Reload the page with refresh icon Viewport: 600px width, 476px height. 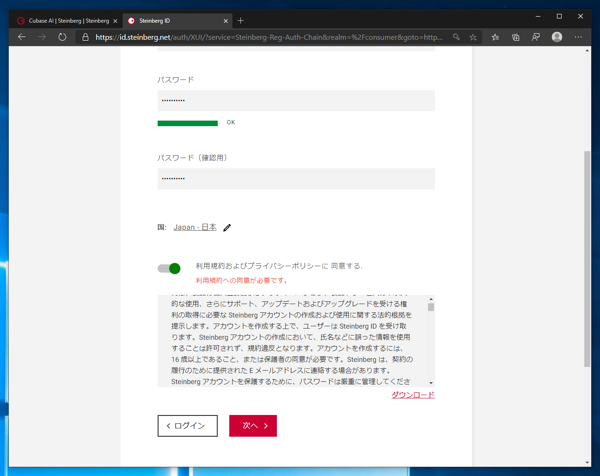(x=62, y=37)
